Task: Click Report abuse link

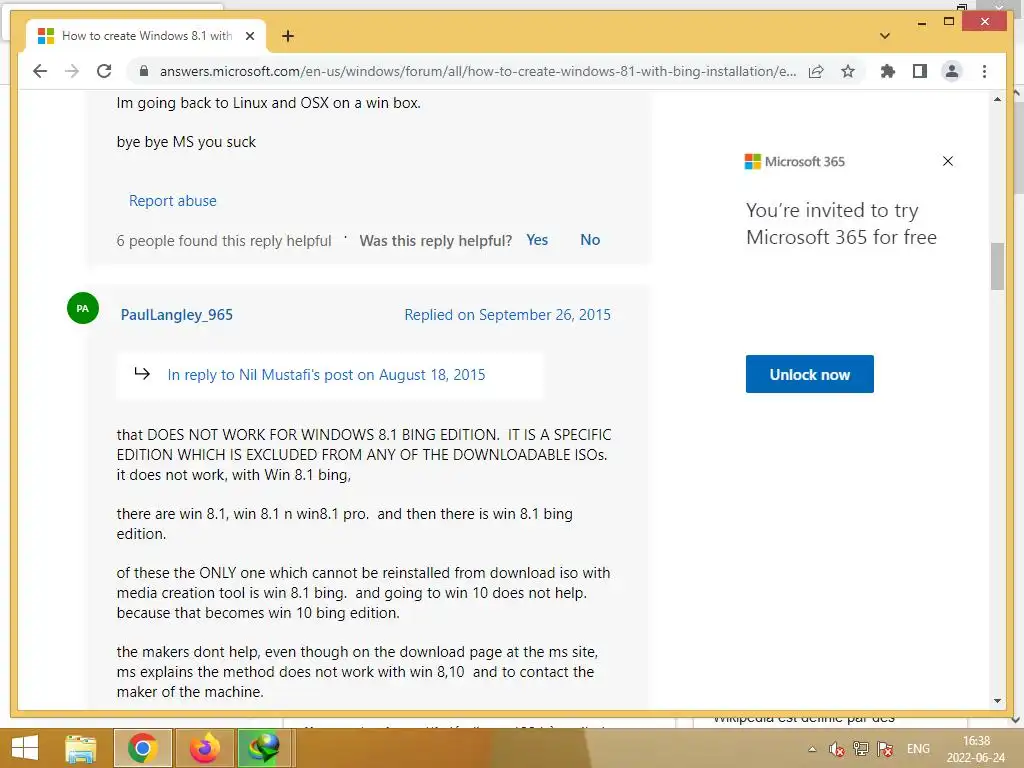Action: 172,200
